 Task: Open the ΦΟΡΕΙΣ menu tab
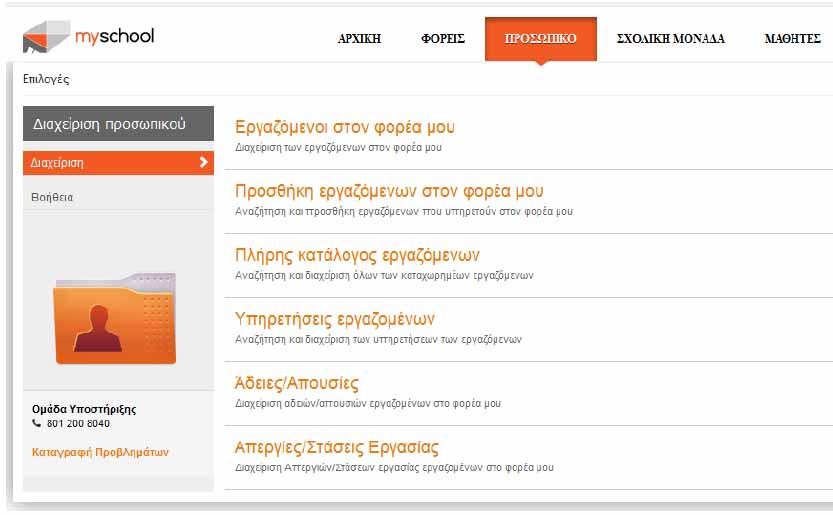(443, 40)
